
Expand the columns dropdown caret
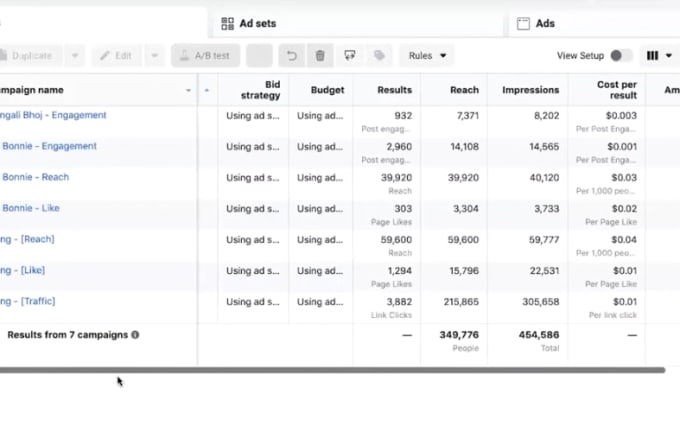668,56
